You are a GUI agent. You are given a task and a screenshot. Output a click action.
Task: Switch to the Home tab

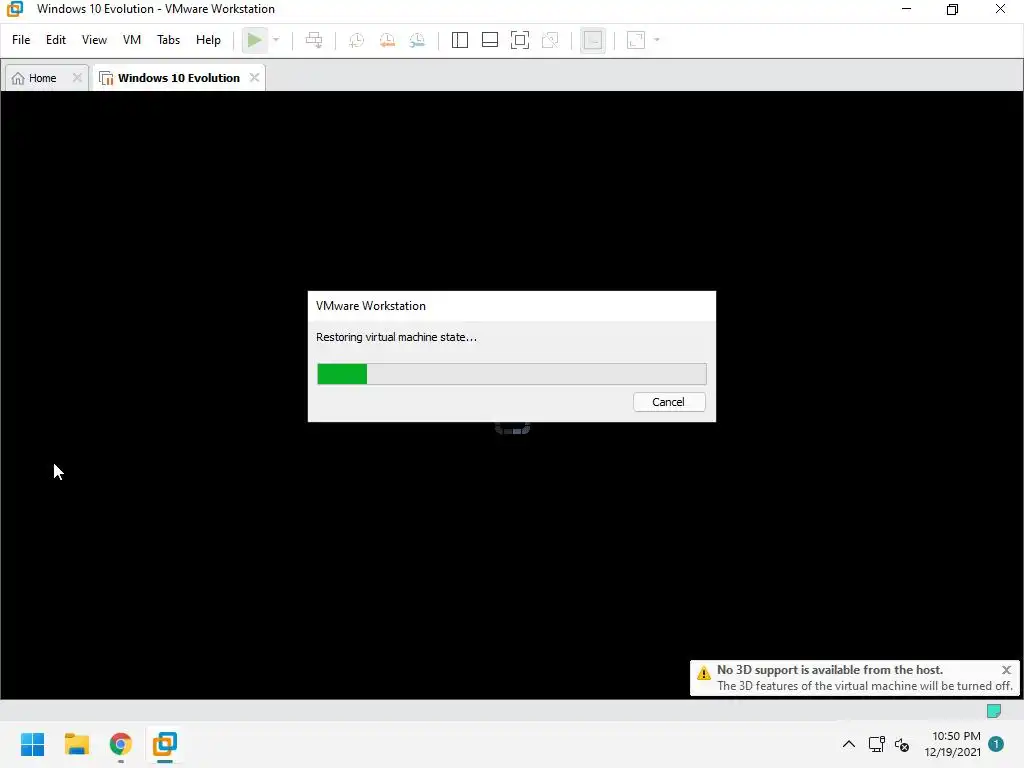[42, 78]
